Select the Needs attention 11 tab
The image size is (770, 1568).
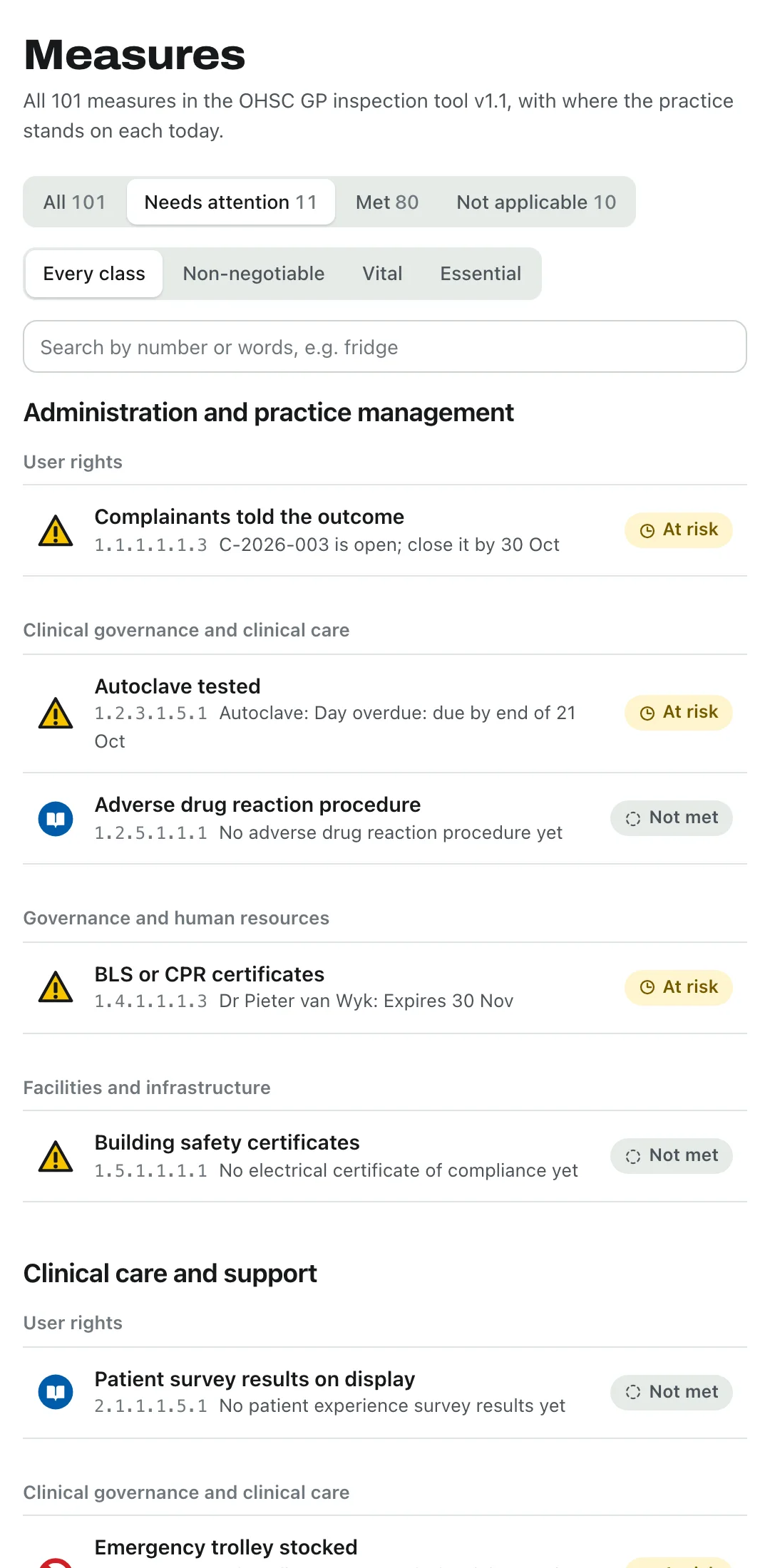pos(231,202)
